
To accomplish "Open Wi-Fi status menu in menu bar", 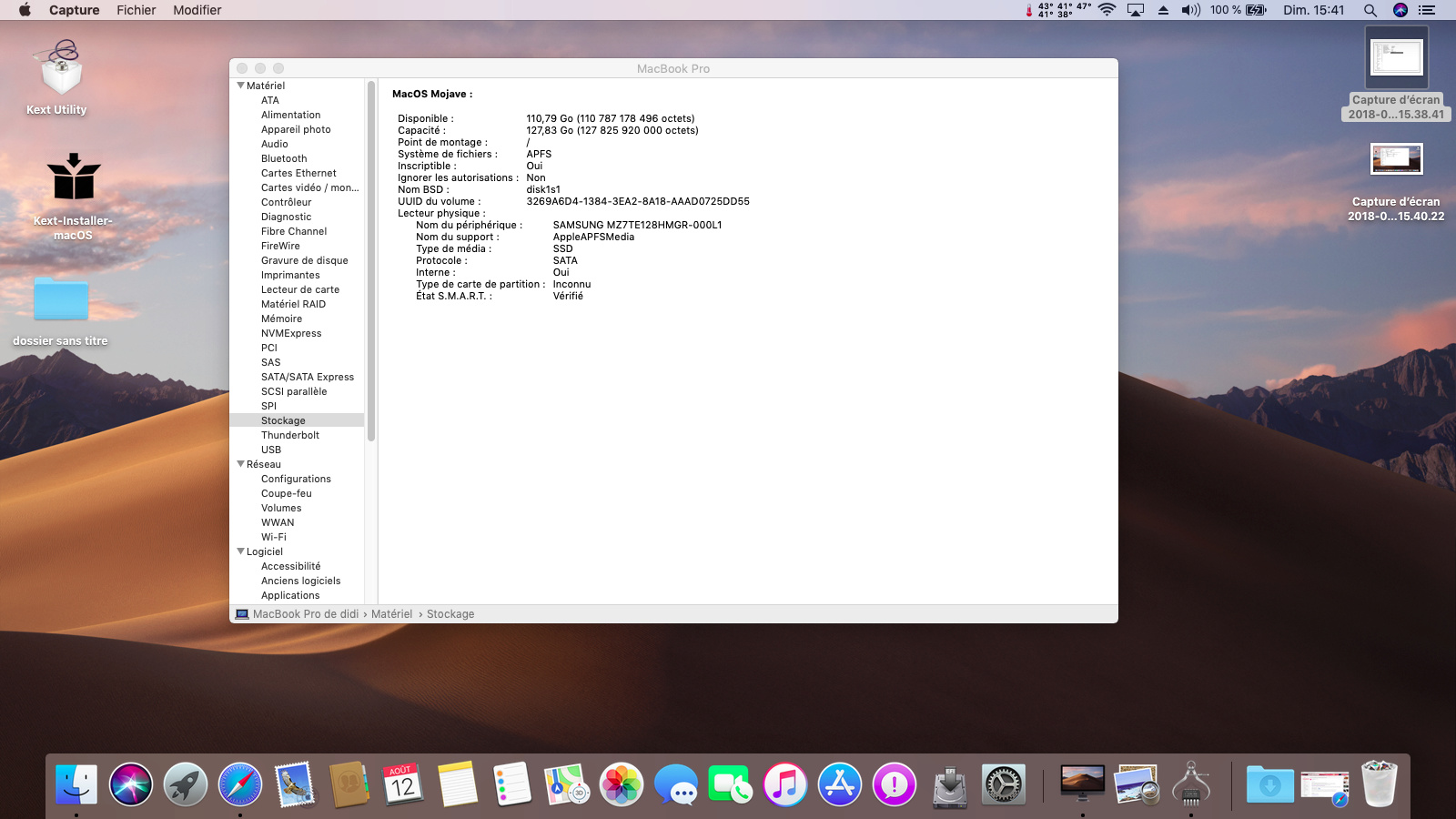I will coord(1107,10).
